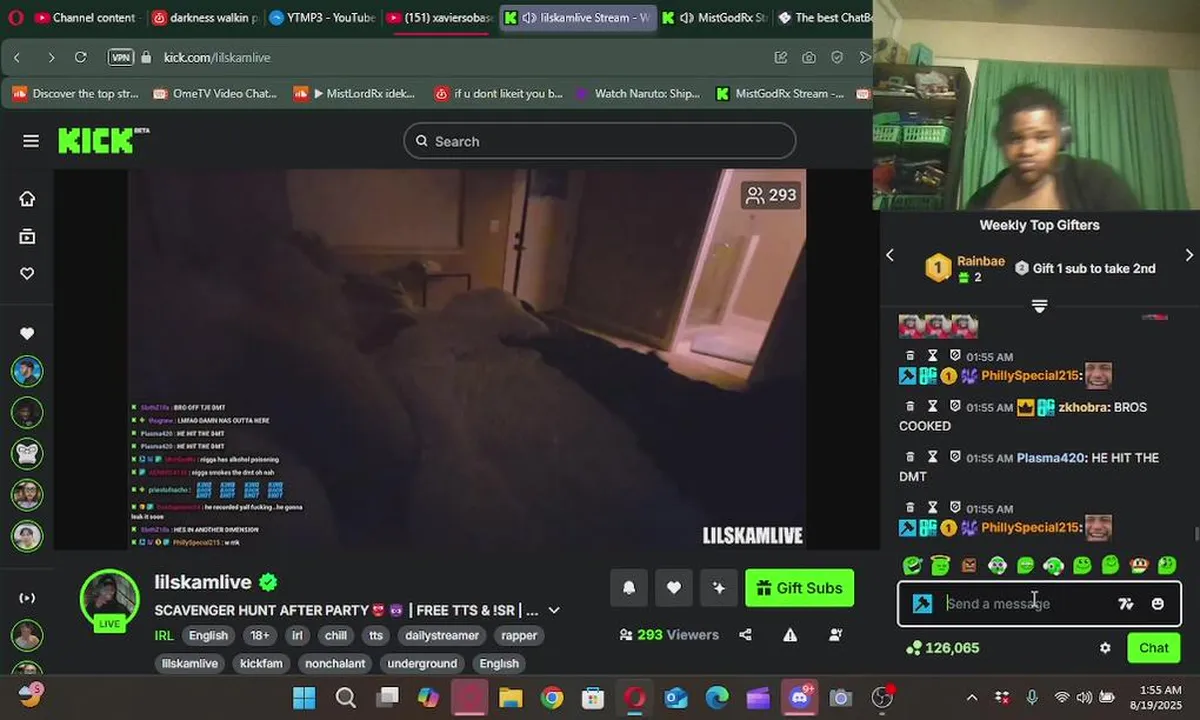Screen dimensions: 1200x720
Task: Click the green Chat send button
Action: click(1154, 648)
